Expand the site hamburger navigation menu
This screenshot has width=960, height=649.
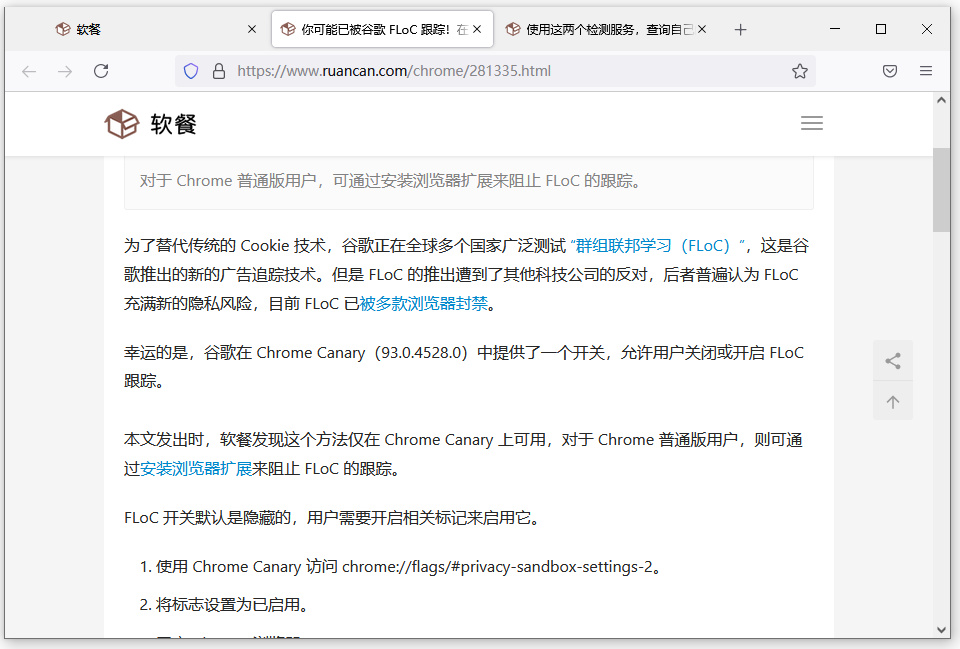point(812,123)
